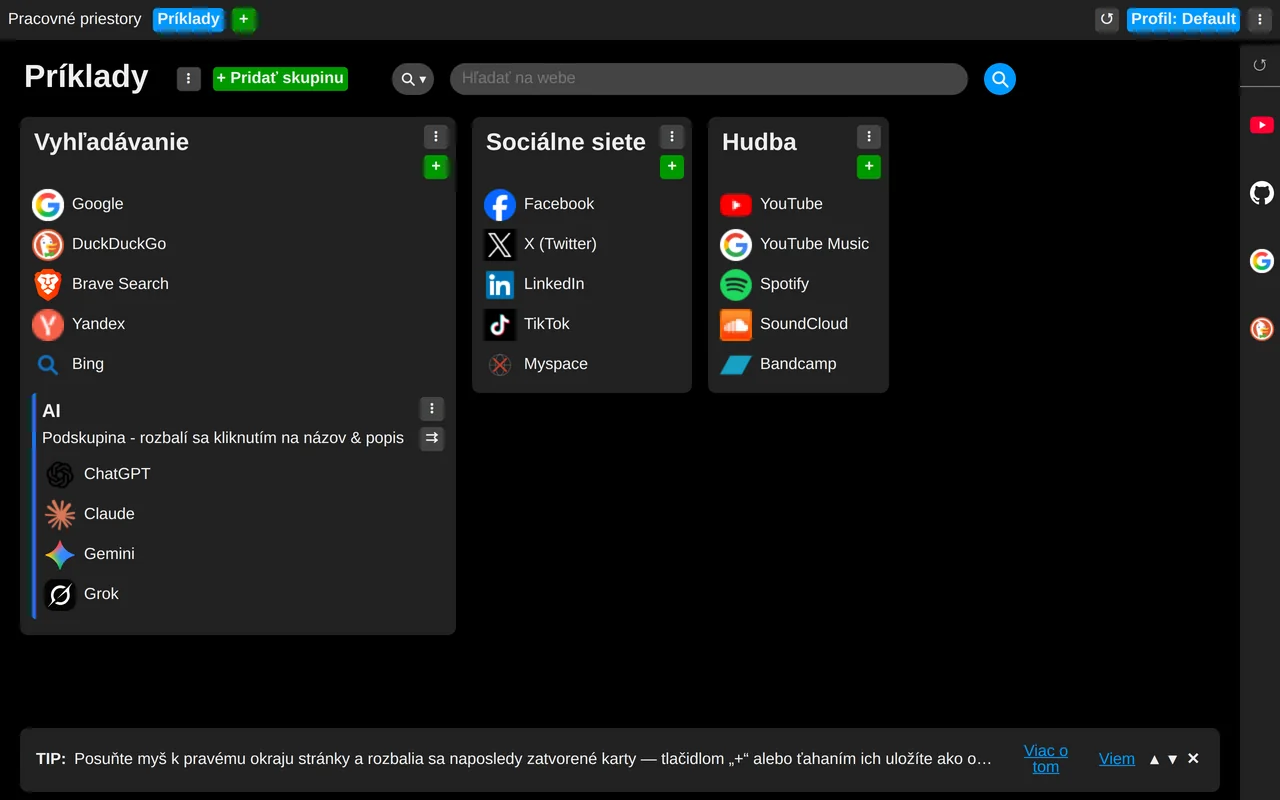This screenshot has height=800, width=1280.
Task: Open the Gemini bookmark
Action: click(89, 554)
